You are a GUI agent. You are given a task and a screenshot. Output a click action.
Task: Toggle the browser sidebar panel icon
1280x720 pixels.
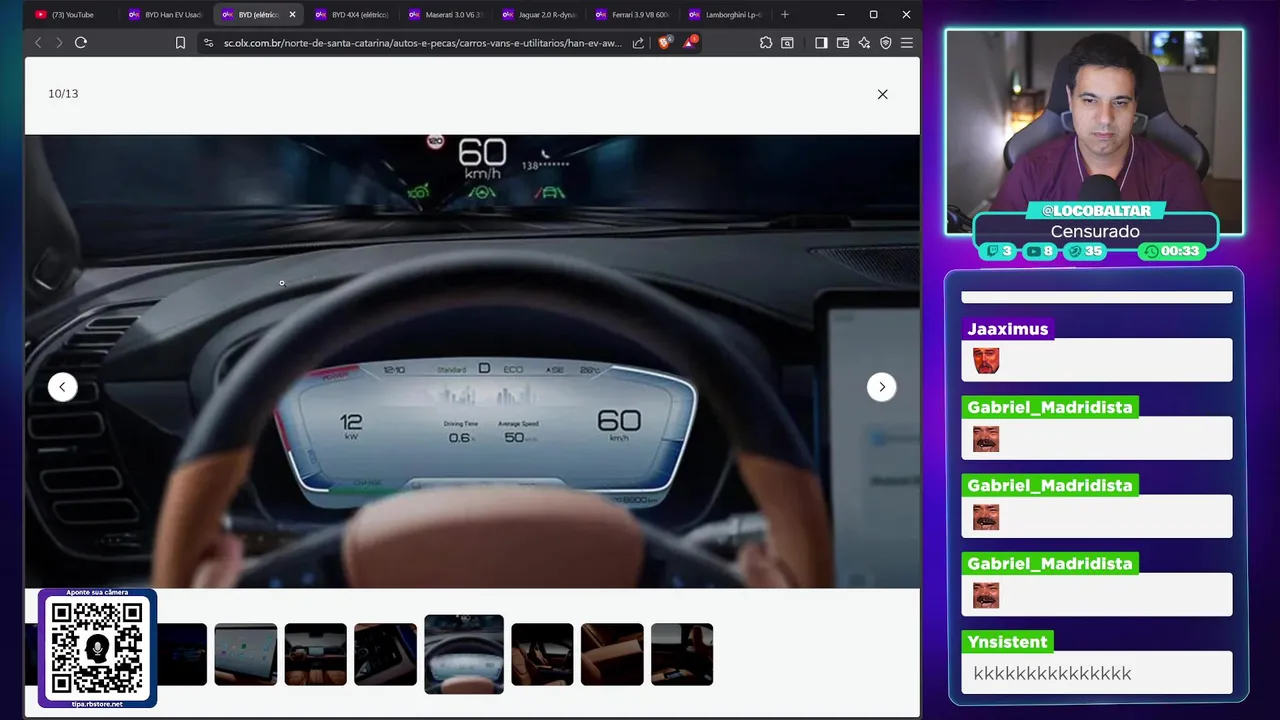tap(821, 43)
